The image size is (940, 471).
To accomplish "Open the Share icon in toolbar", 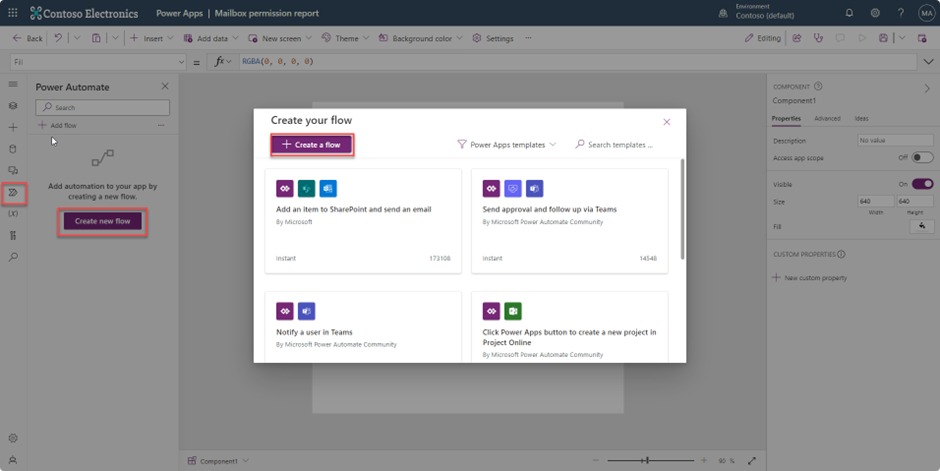I will tap(797, 38).
